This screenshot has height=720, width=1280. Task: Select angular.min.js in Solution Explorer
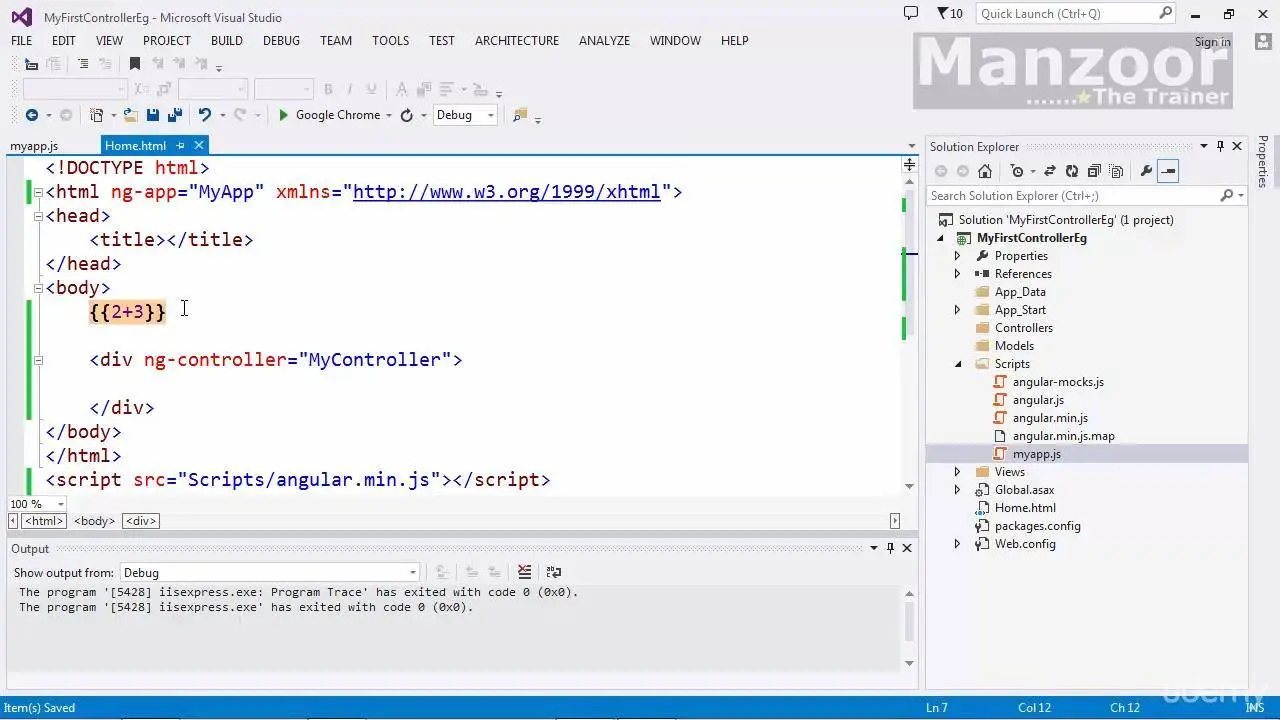pyautogui.click(x=1050, y=418)
